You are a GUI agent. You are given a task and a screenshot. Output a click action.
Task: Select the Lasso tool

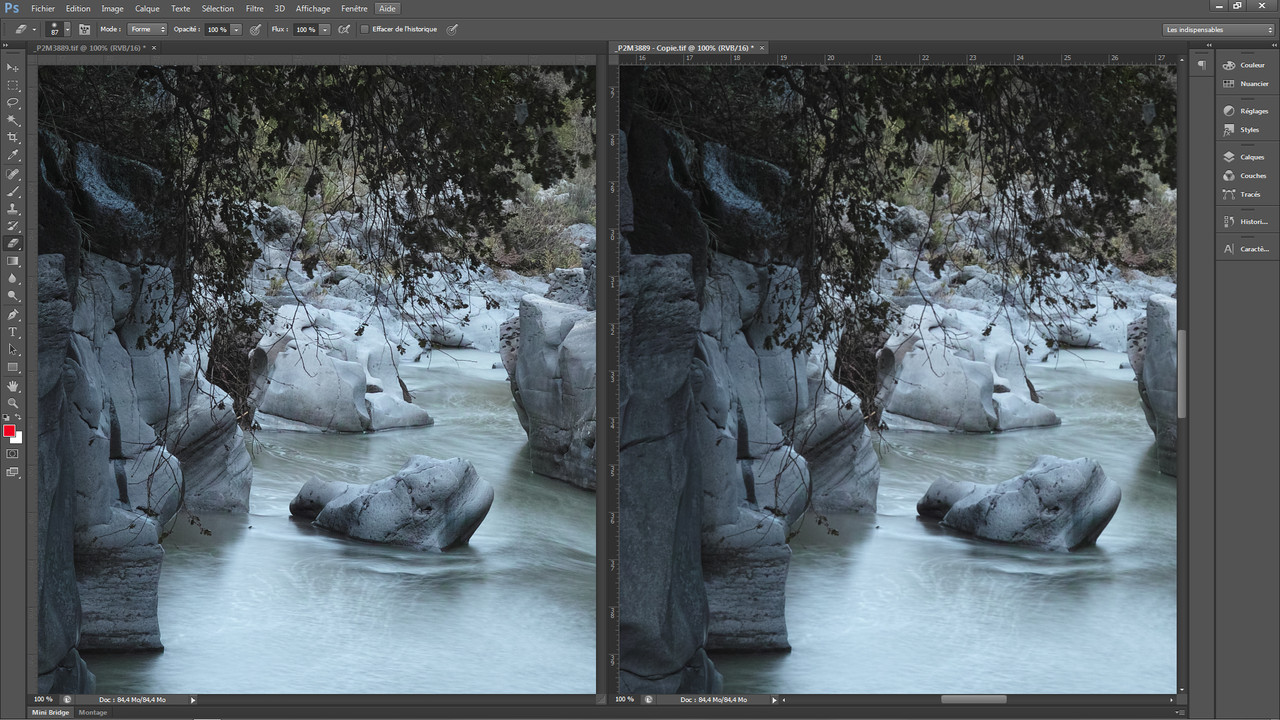point(13,102)
